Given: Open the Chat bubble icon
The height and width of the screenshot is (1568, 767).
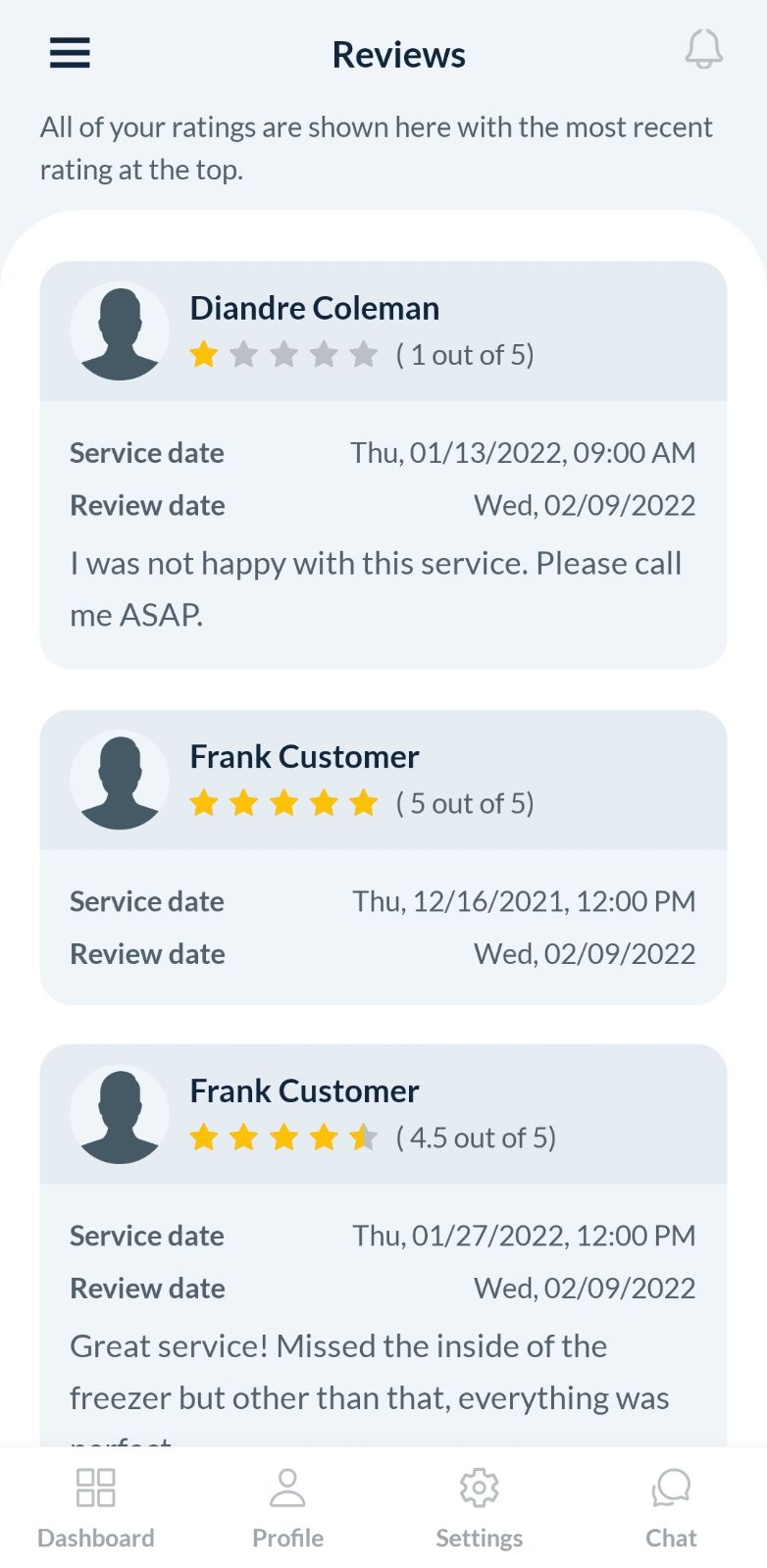Looking at the screenshot, I should [671, 1488].
